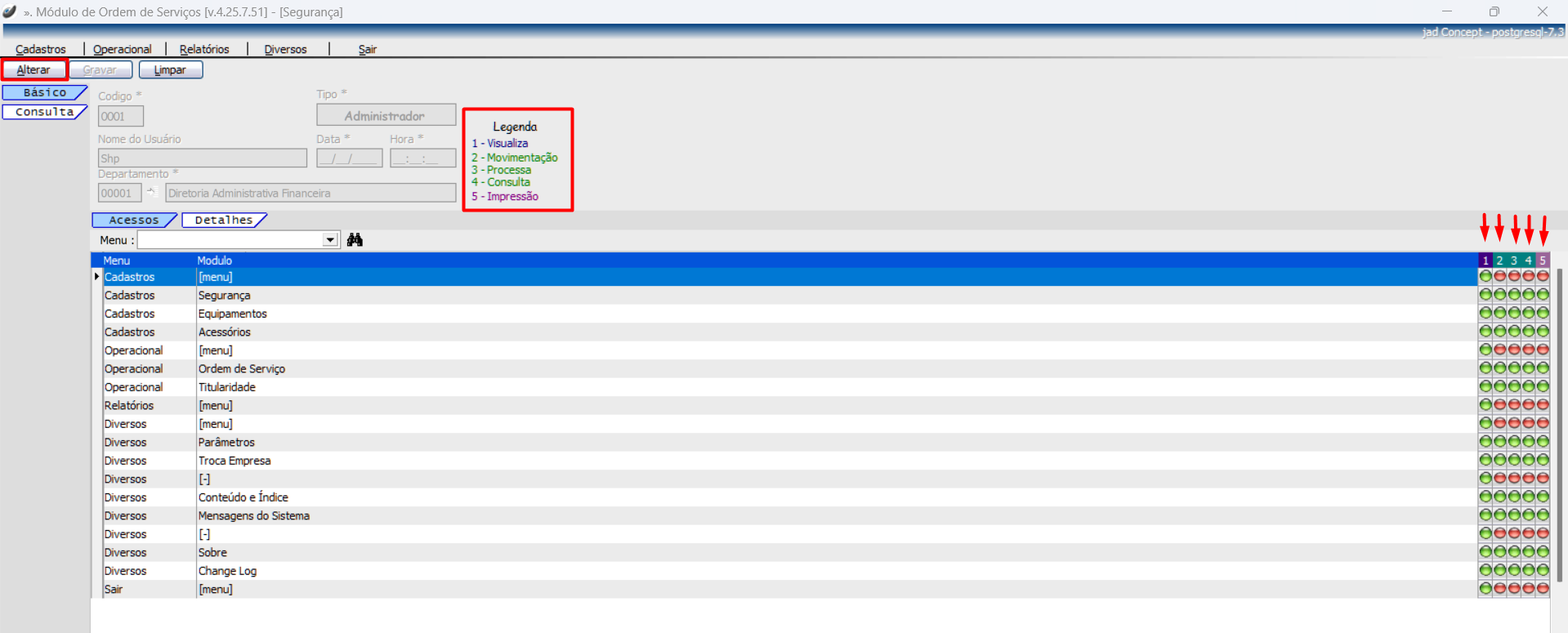Toggle Consulta permission for Parâmetros row

pos(1528,442)
